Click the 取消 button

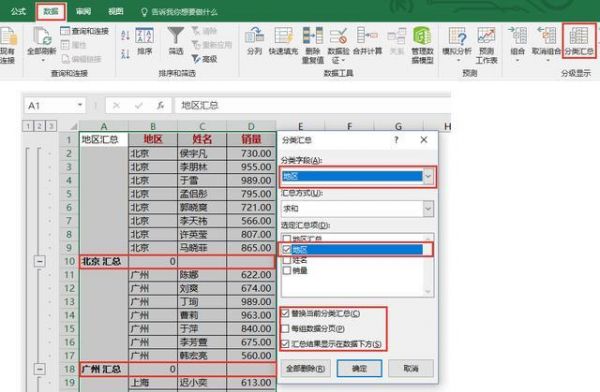(411, 369)
